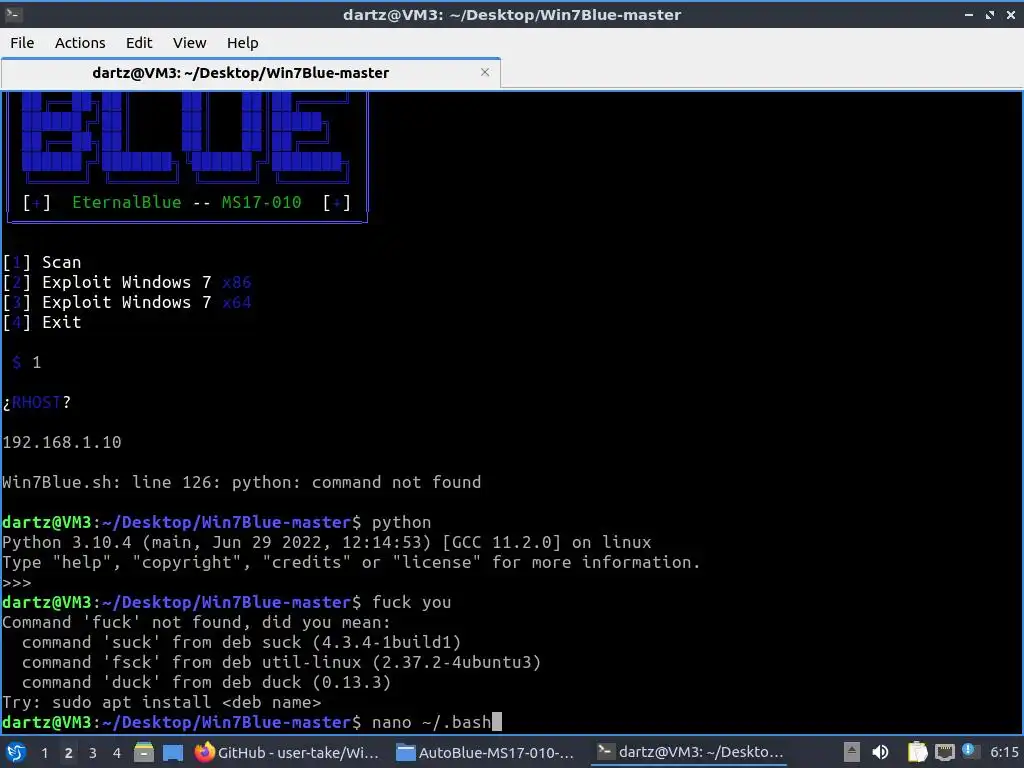This screenshot has width=1024, height=768.
Task: Click the Firefox icon in the taskbar
Action: click(204, 752)
